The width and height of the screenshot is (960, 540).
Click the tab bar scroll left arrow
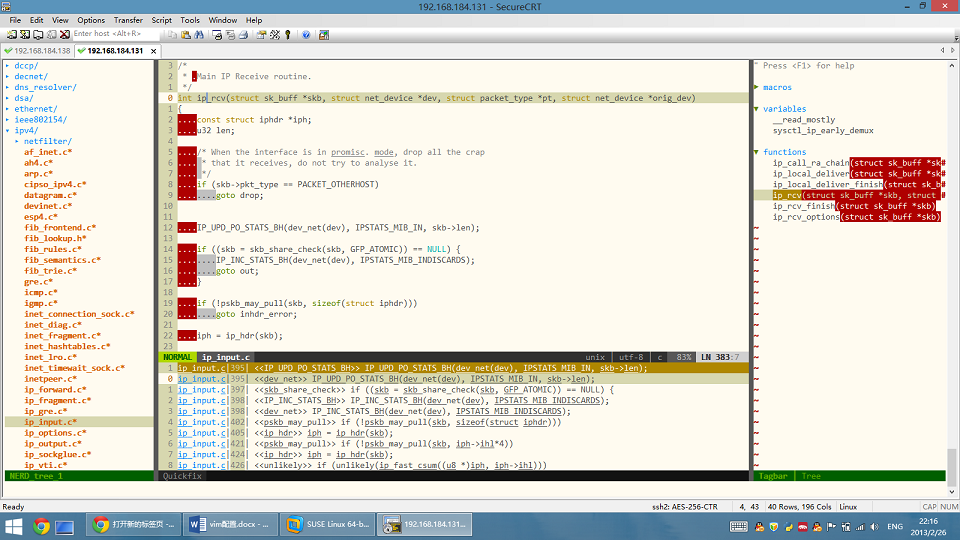click(x=942, y=50)
